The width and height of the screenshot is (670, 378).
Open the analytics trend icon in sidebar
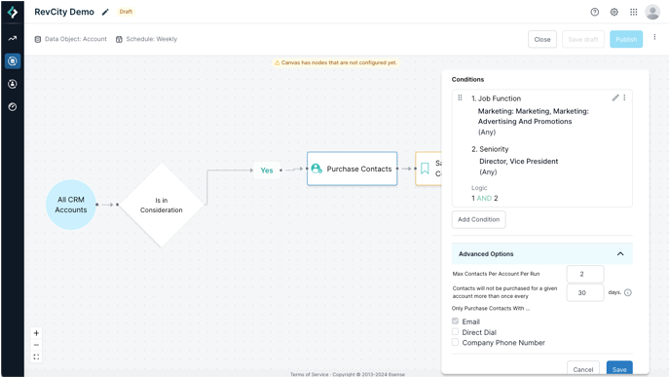[x=12, y=38]
